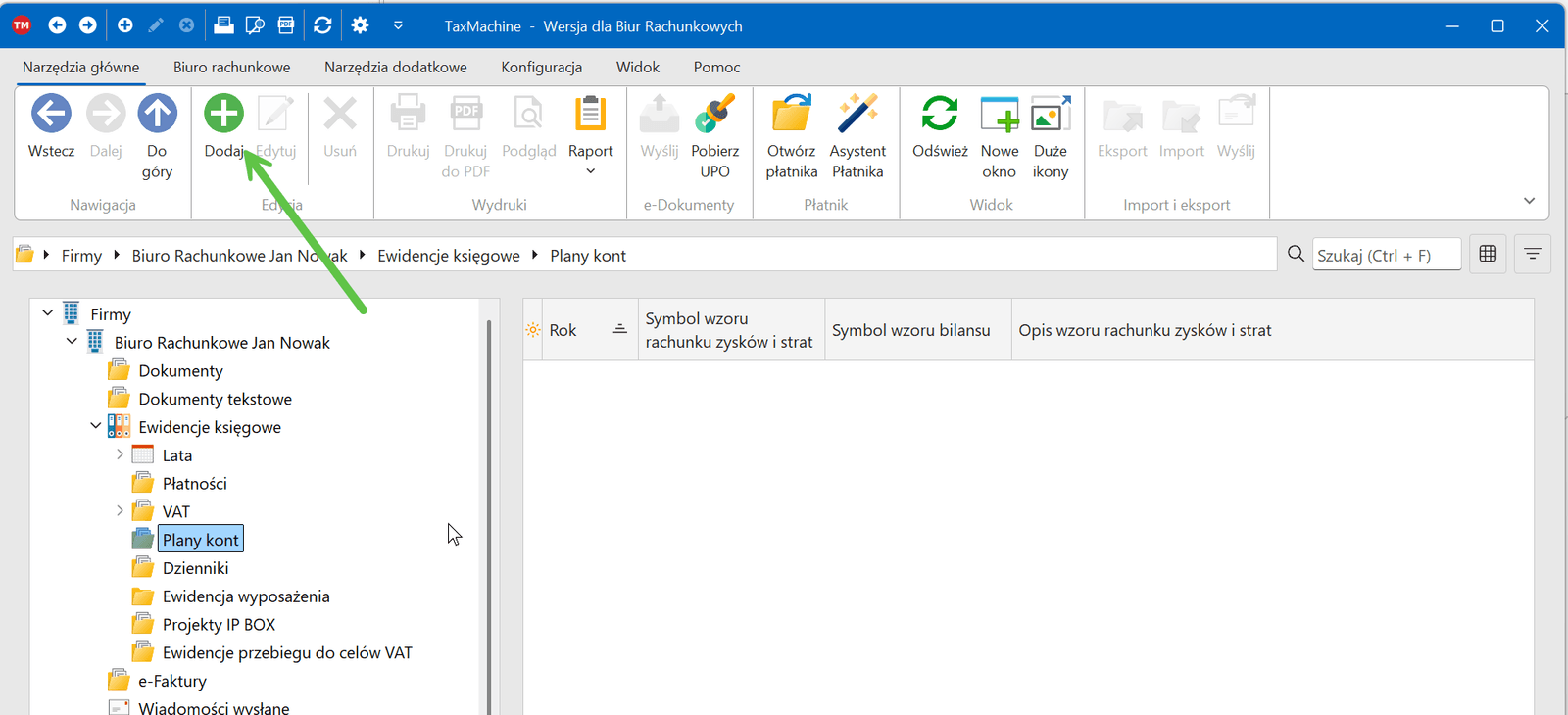Image resolution: width=1568 pixels, height=715 pixels.
Task: Toggle the grid layout view button
Action: coord(1488,255)
